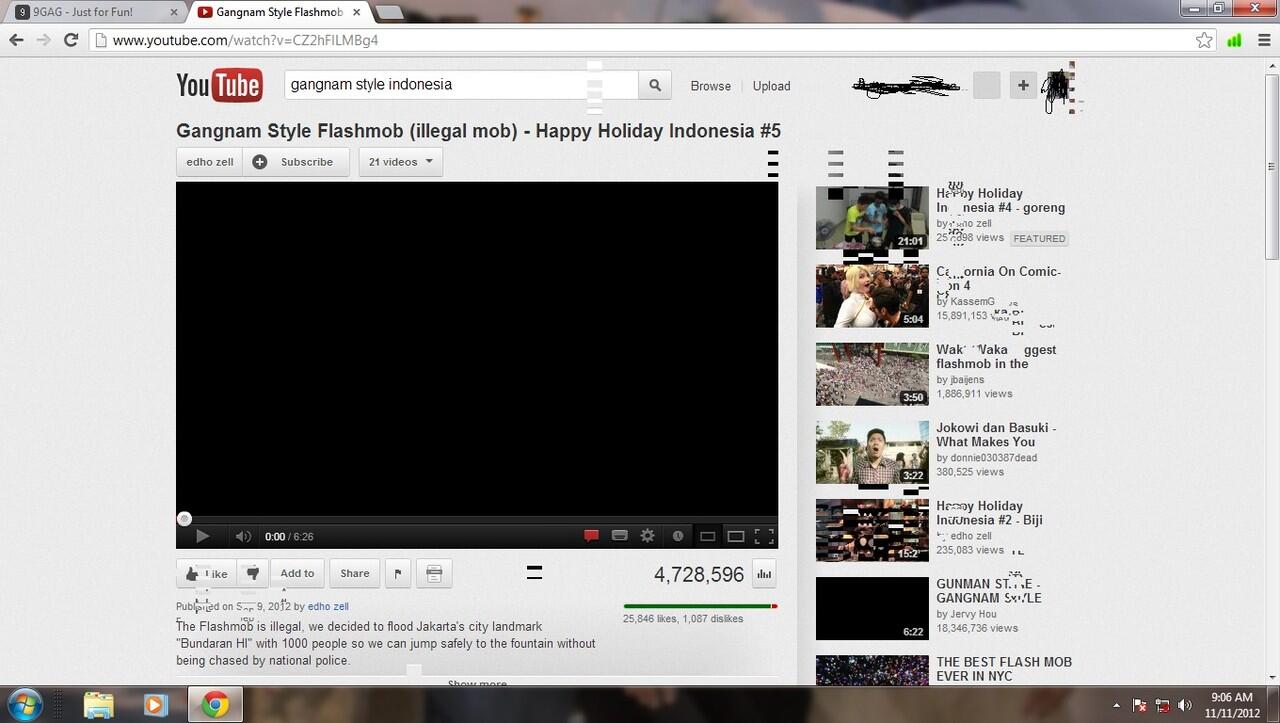Viewport: 1280px width, 723px height.
Task: Like the video with thumbs up
Action: (207, 574)
